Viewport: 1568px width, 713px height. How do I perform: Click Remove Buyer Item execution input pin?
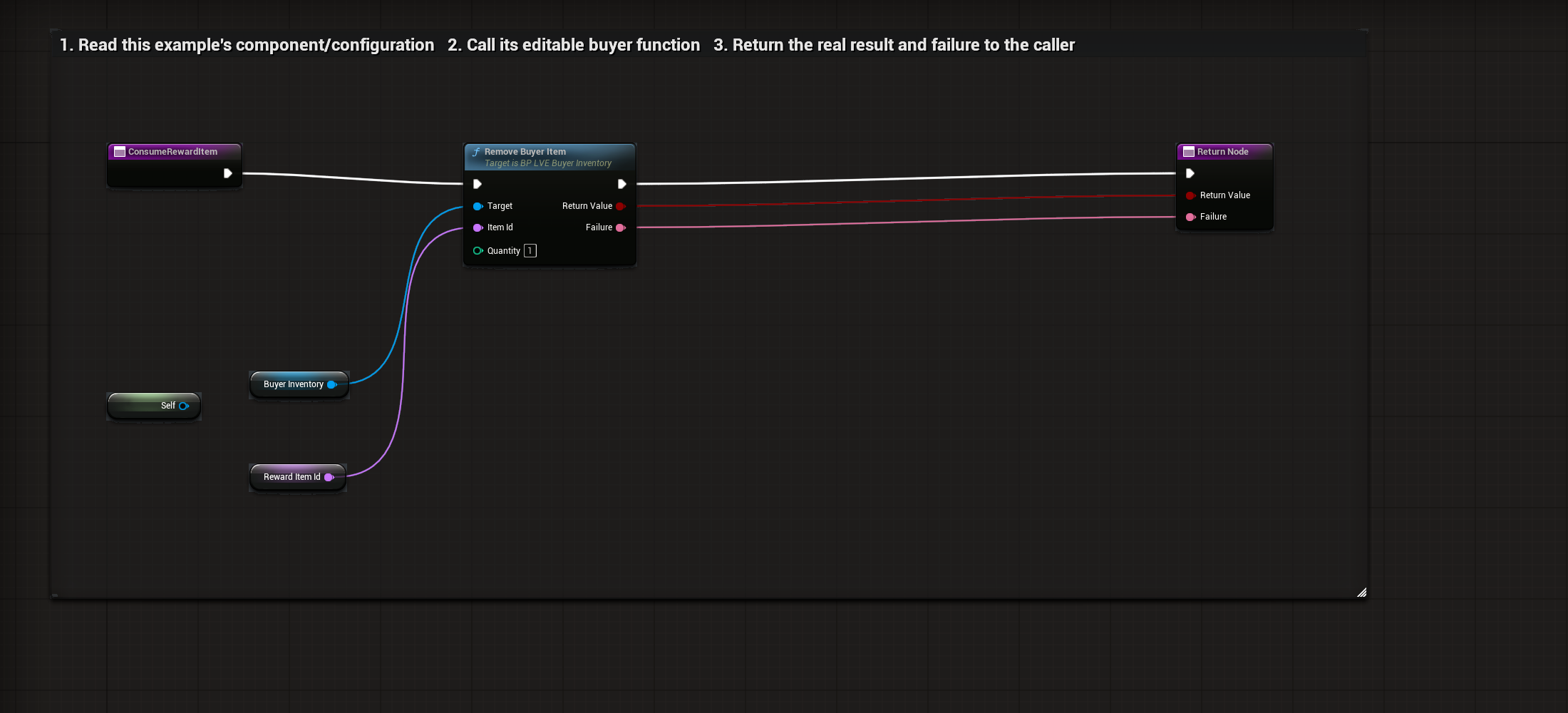pyautogui.click(x=478, y=184)
